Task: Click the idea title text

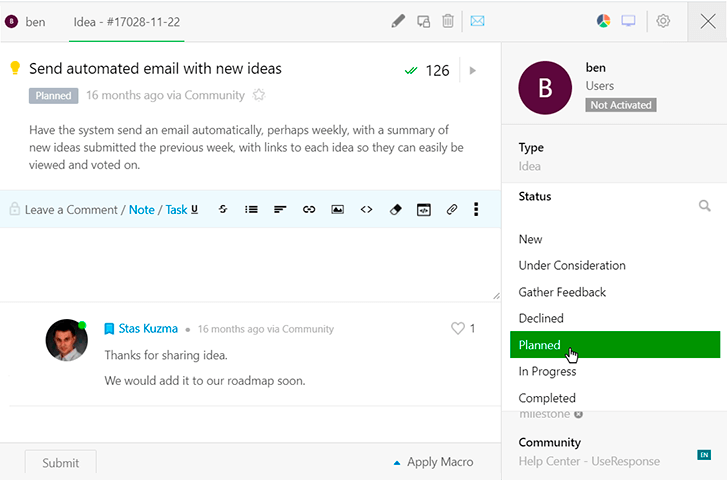Action: [155, 69]
